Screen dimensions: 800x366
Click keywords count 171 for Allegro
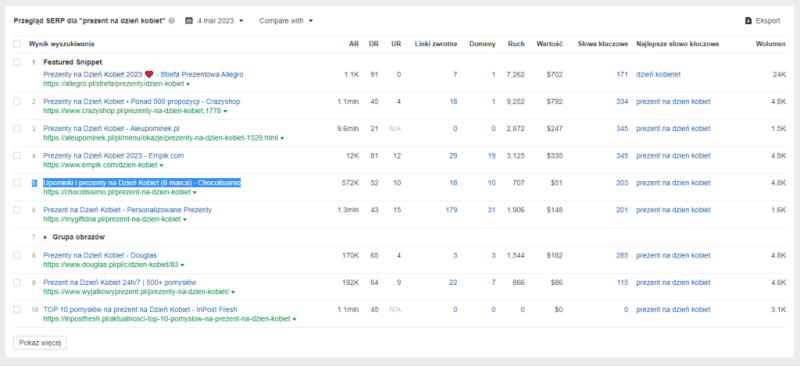[x=622, y=75]
